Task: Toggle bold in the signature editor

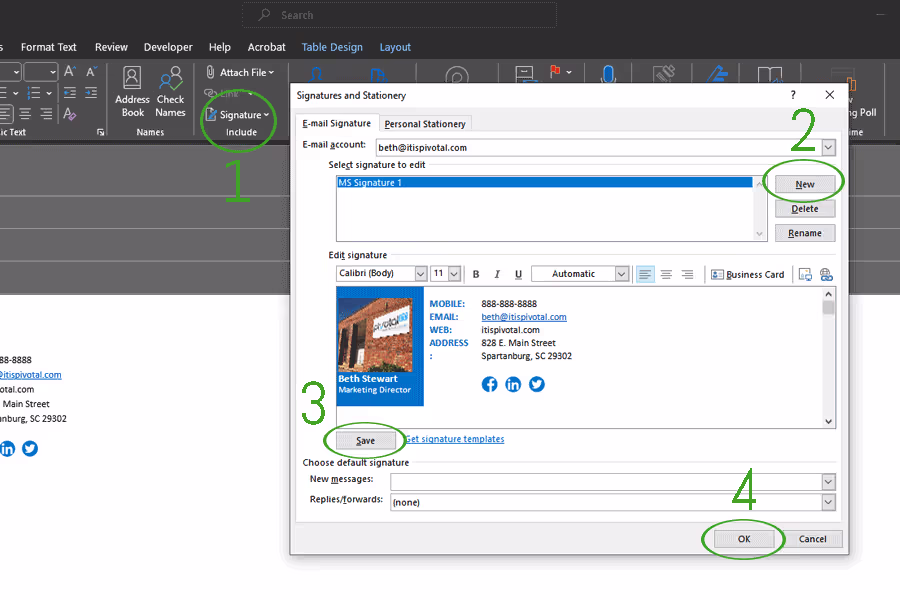Action: tap(476, 274)
